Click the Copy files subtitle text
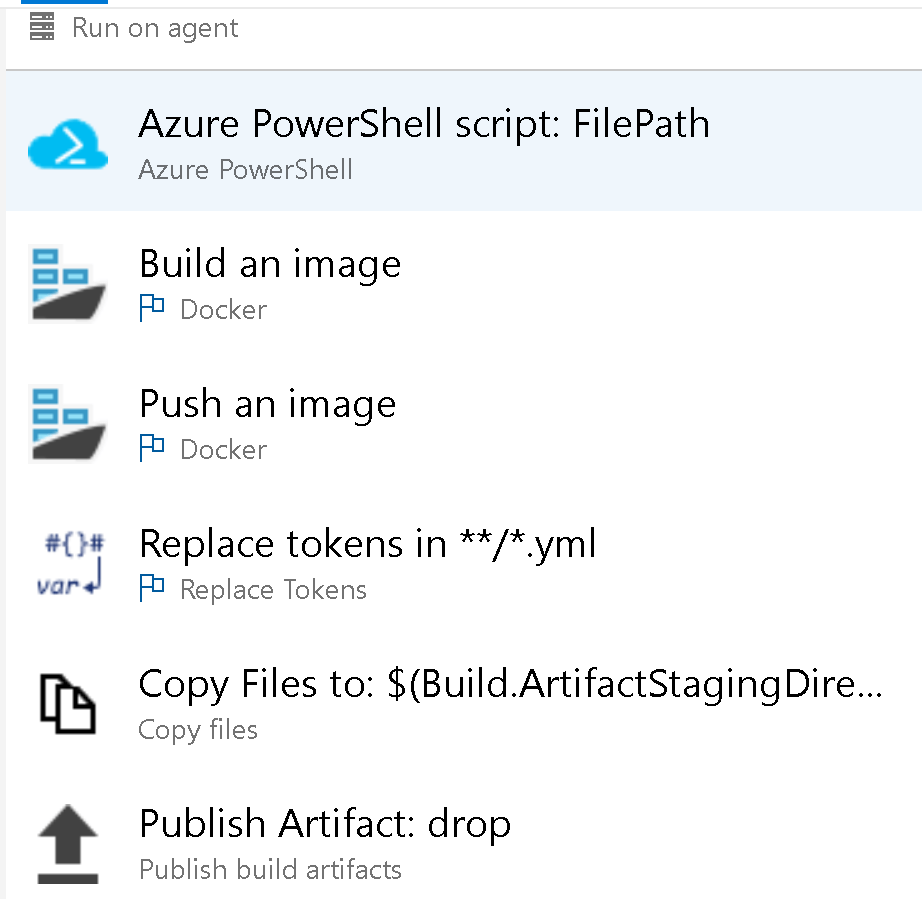The width and height of the screenshot is (922, 899). tap(198, 730)
